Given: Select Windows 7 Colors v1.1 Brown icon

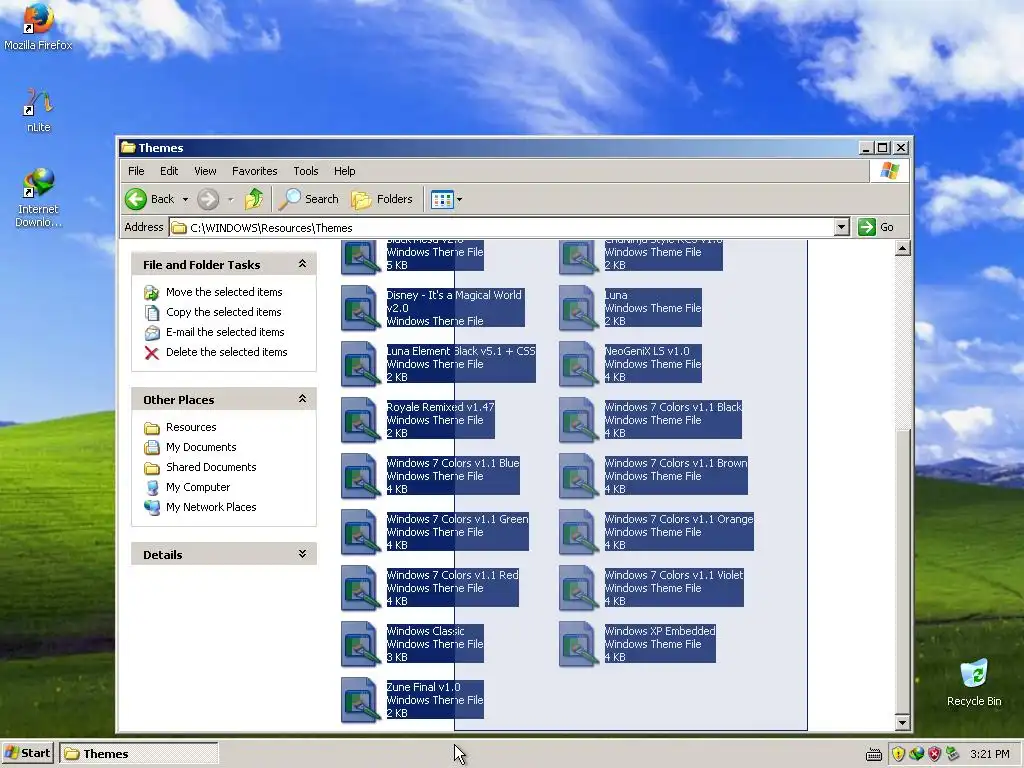Looking at the screenshot, I should click(578, 476).
